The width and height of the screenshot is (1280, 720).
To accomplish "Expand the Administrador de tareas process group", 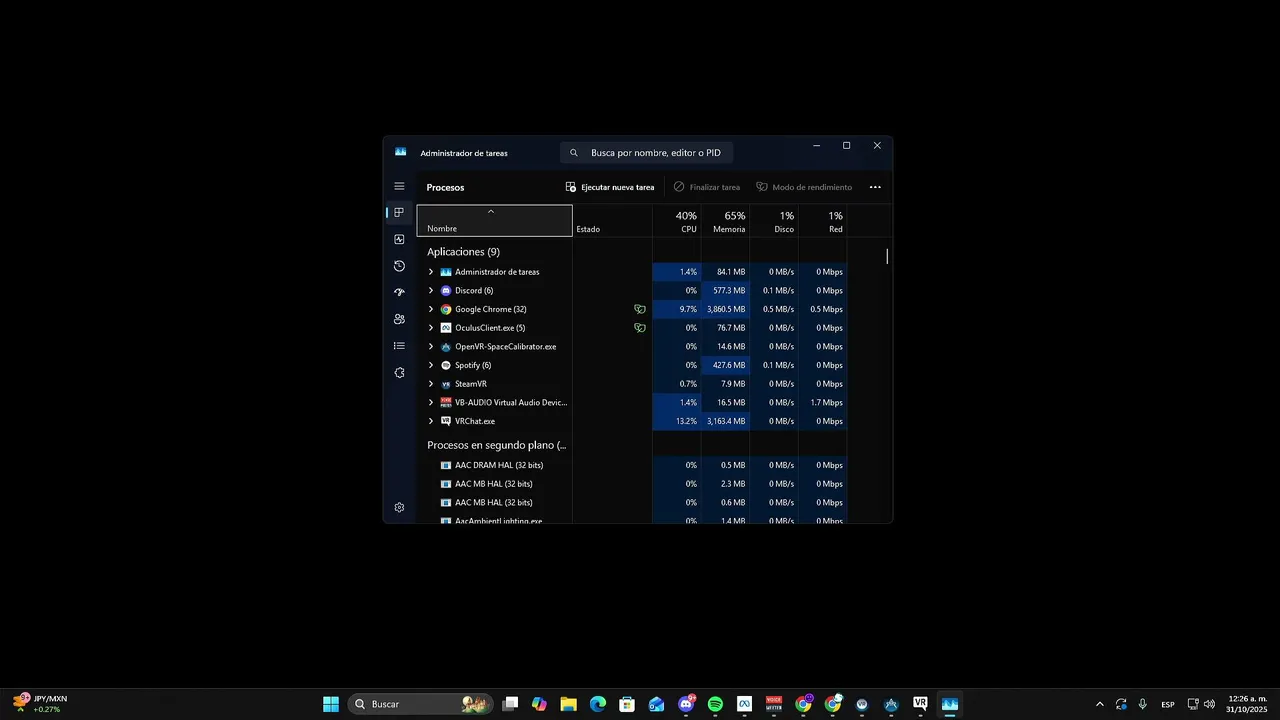I will tap(431, 272).
